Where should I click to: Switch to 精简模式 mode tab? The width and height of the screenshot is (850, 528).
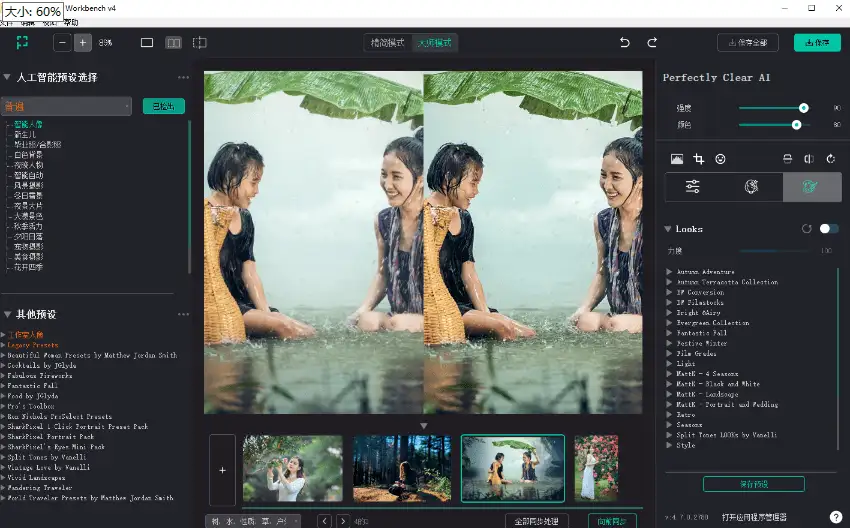[x=388, y=43]
